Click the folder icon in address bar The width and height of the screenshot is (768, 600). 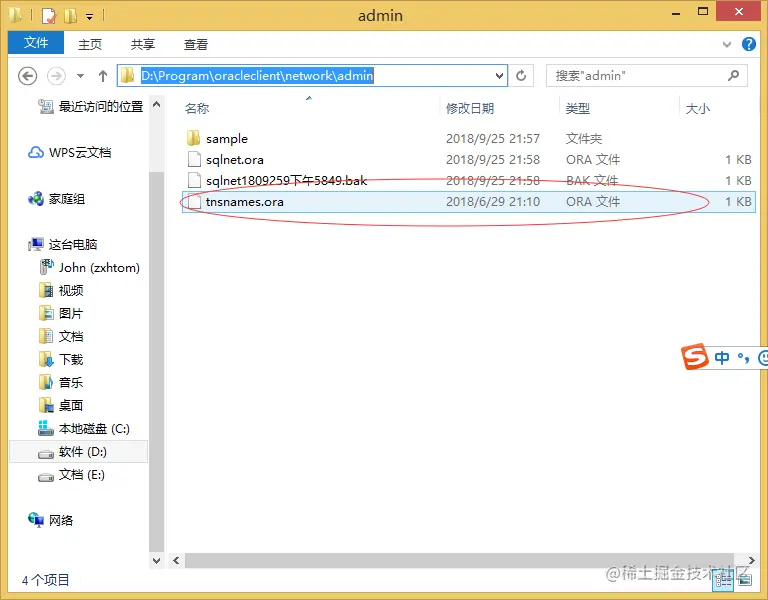tap(127, 75)
